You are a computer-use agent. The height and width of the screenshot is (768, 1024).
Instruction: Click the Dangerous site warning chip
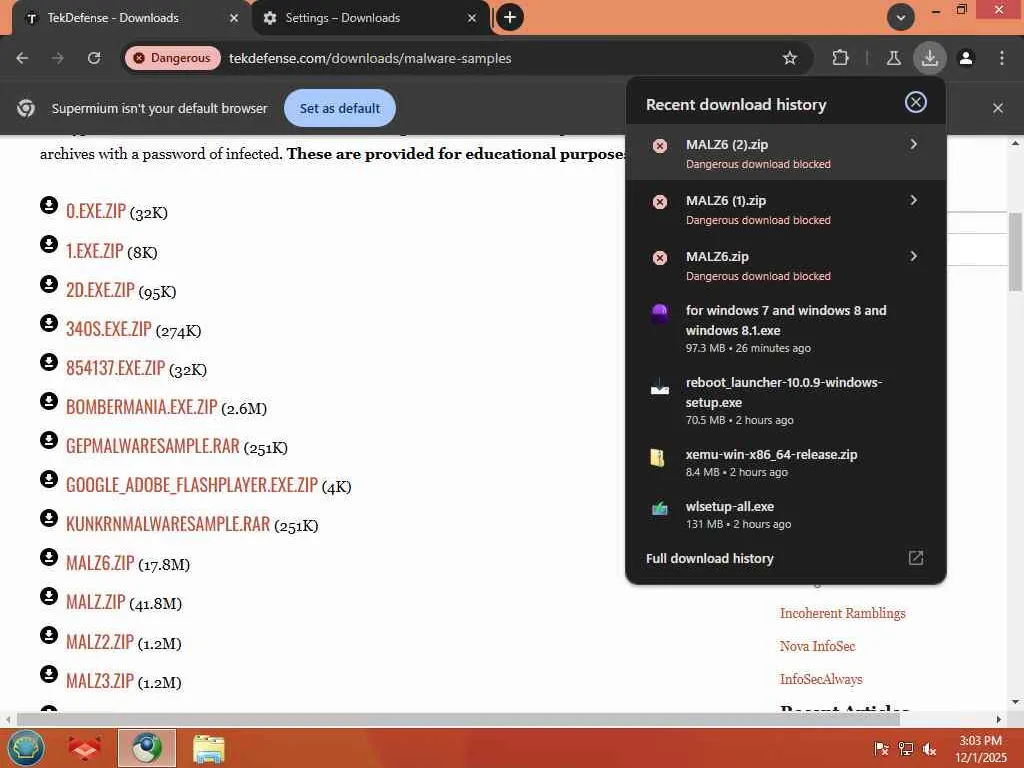(x=173, y=58)
